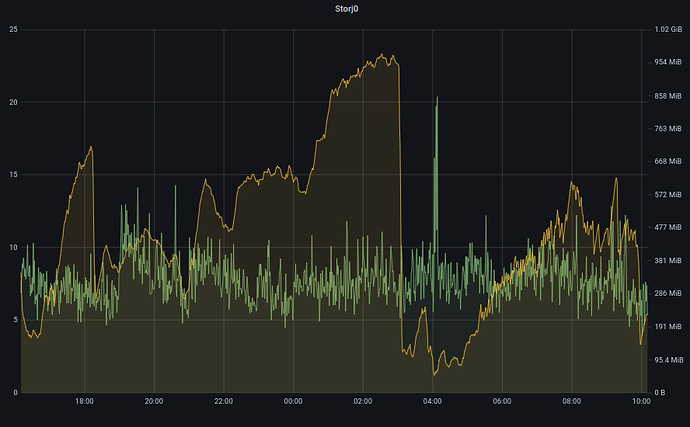
Task: Click the yellow peak just after 18:00
Action: tap(91, 147)
